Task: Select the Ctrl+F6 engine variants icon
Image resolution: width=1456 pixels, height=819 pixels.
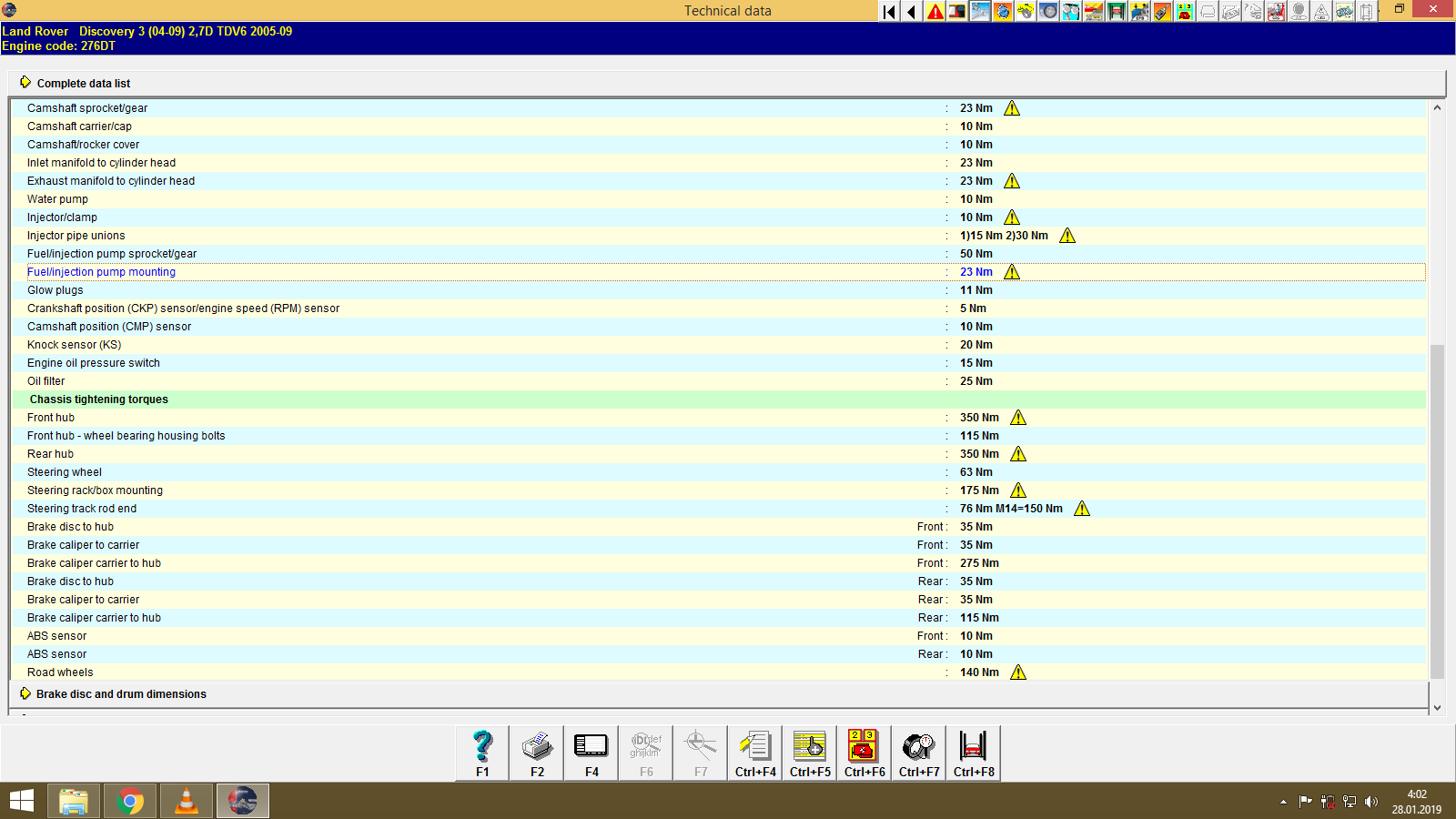Action: click(864, 753)
